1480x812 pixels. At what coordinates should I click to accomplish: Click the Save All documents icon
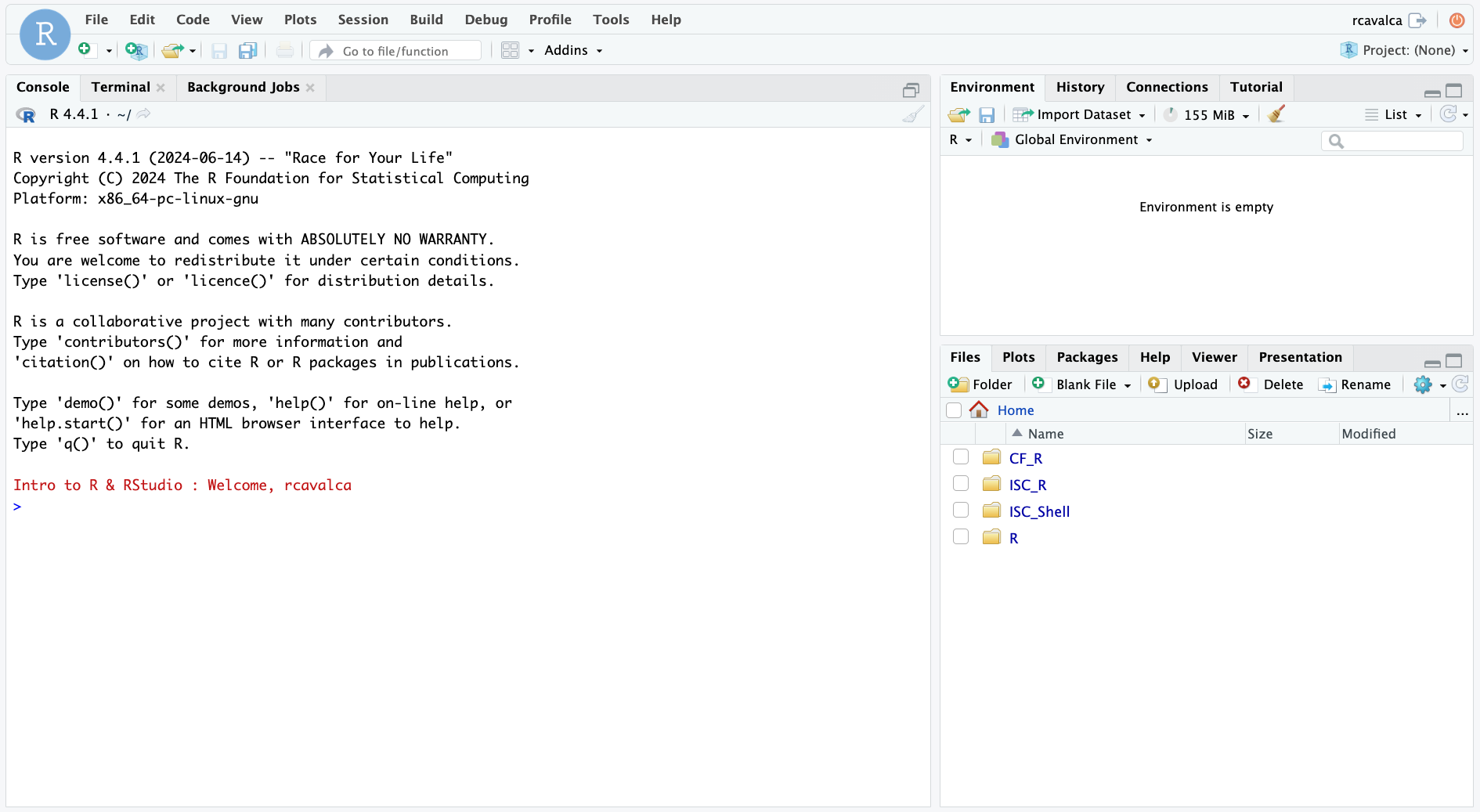click(x=247, y=51)
